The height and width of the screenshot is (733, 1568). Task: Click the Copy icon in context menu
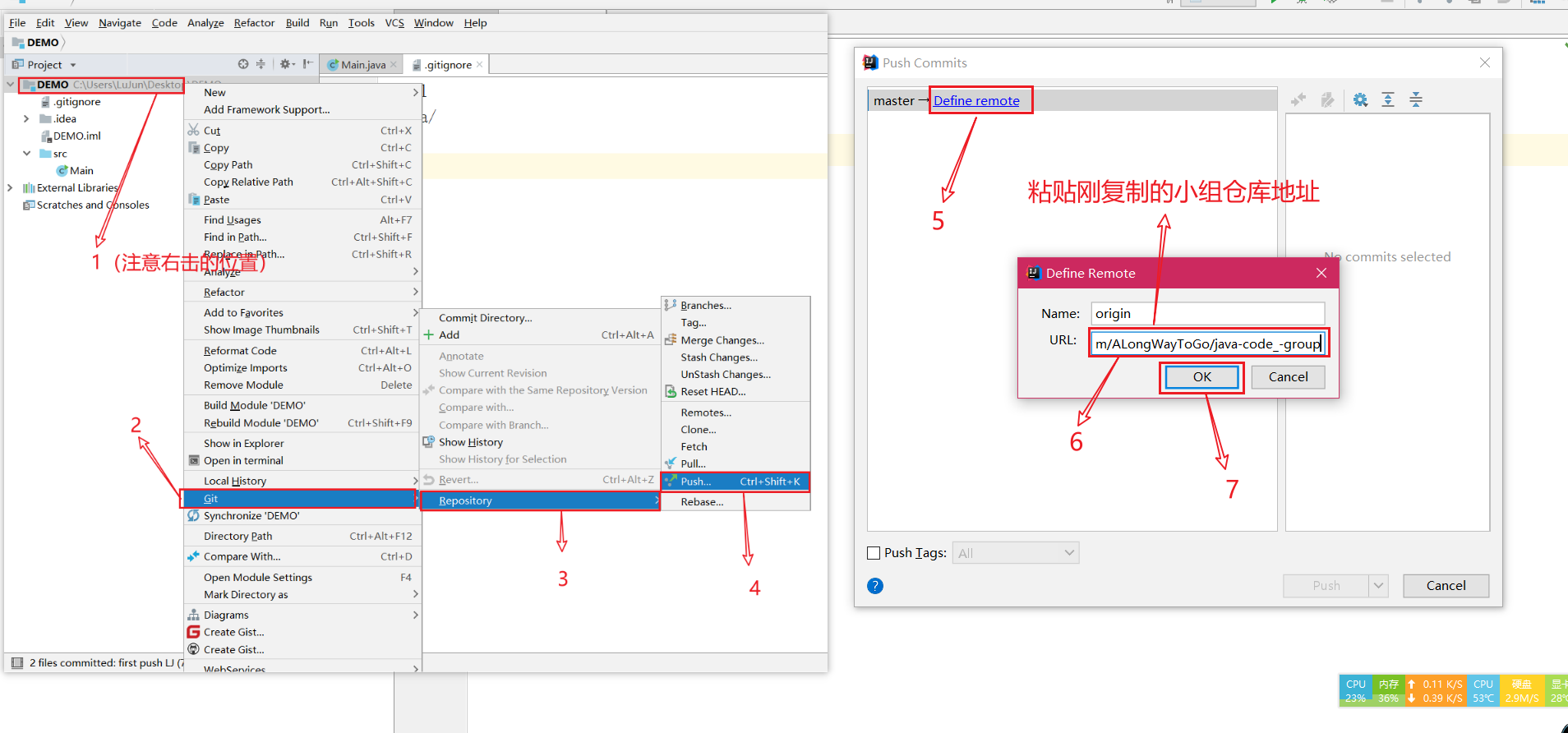point(194,147)
